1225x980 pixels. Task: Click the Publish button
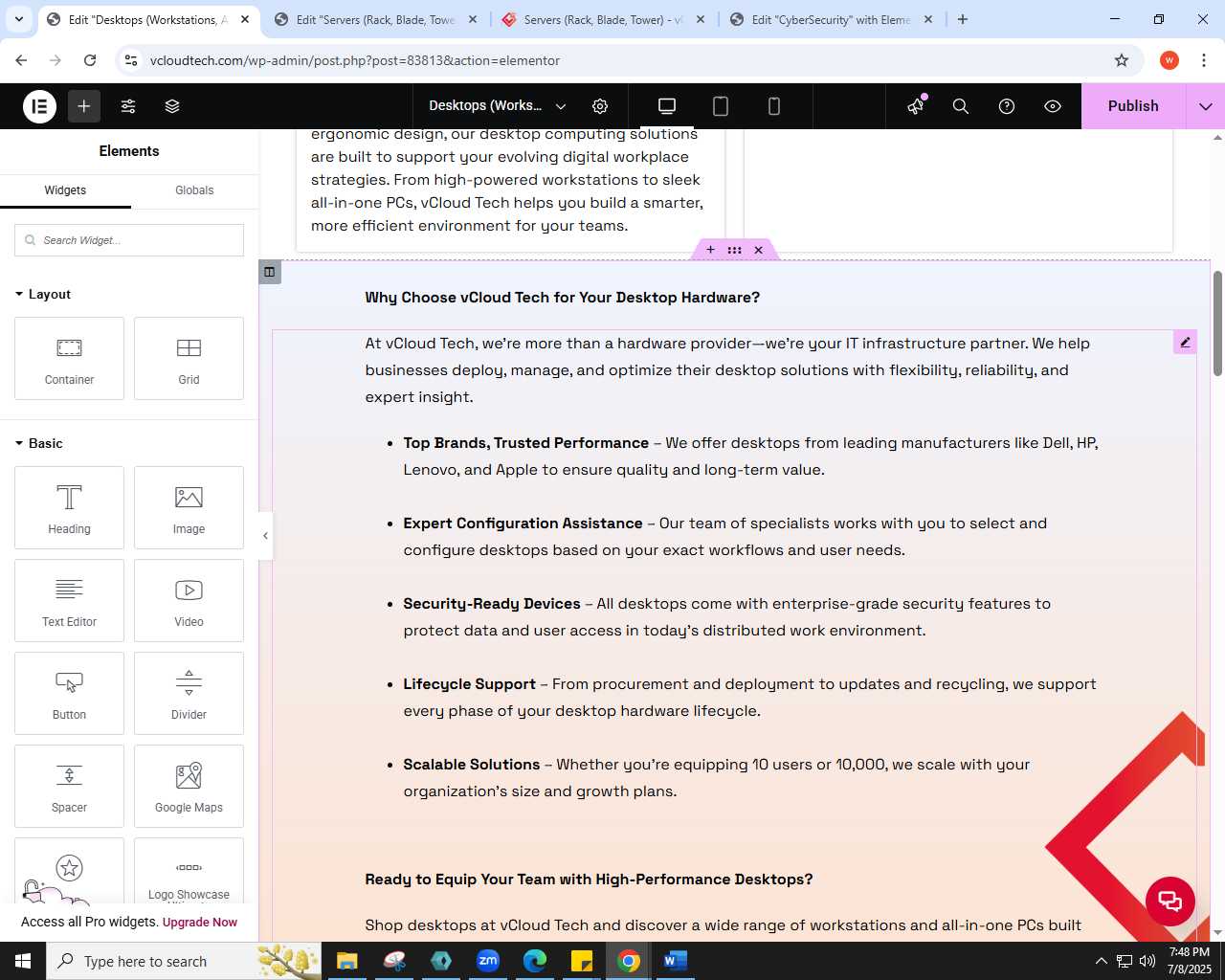tap(1133, 106)
